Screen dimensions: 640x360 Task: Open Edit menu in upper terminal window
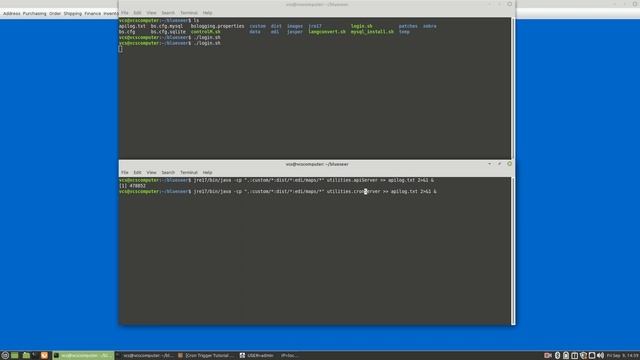(137, 13)
